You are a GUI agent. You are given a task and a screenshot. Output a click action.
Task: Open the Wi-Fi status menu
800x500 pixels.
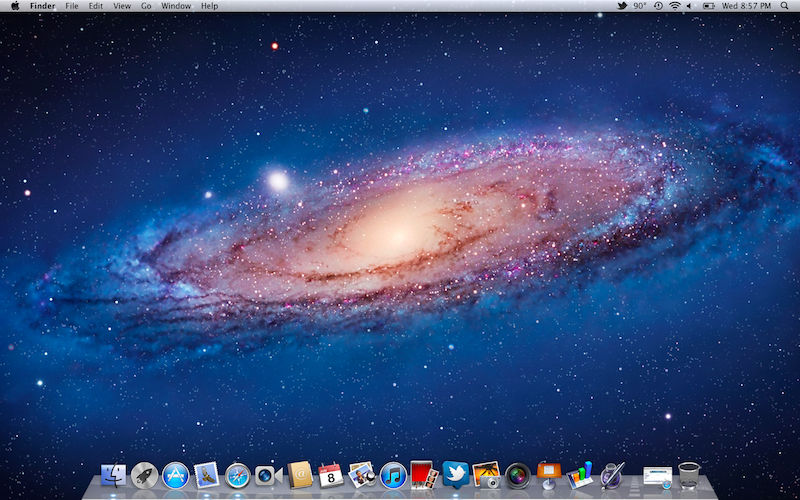point(675,6)
